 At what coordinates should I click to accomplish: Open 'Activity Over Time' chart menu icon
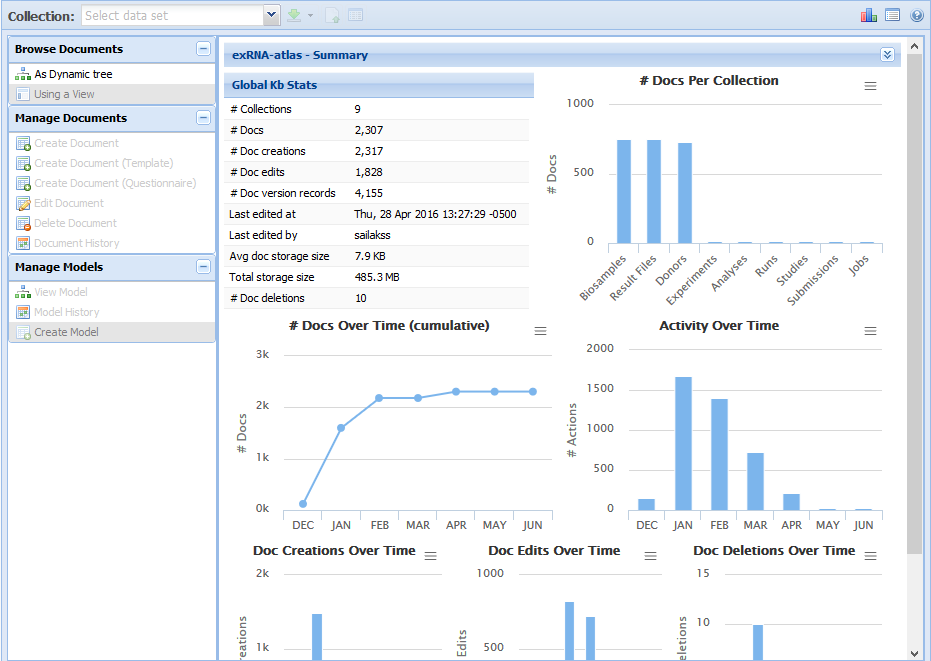pyautogui.click(x=870, y=331)
